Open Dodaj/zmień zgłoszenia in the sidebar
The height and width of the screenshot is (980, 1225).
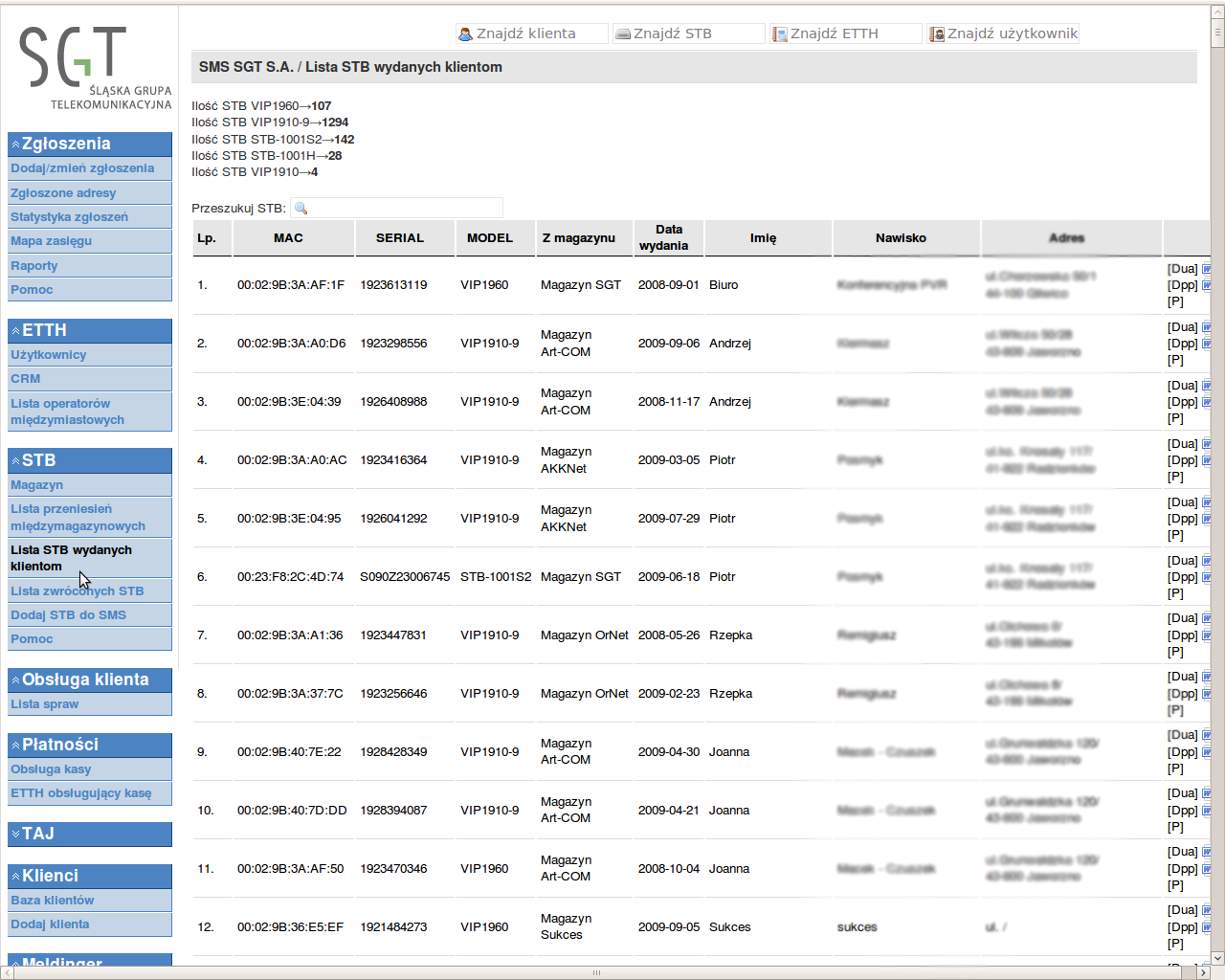pos(90,168)
